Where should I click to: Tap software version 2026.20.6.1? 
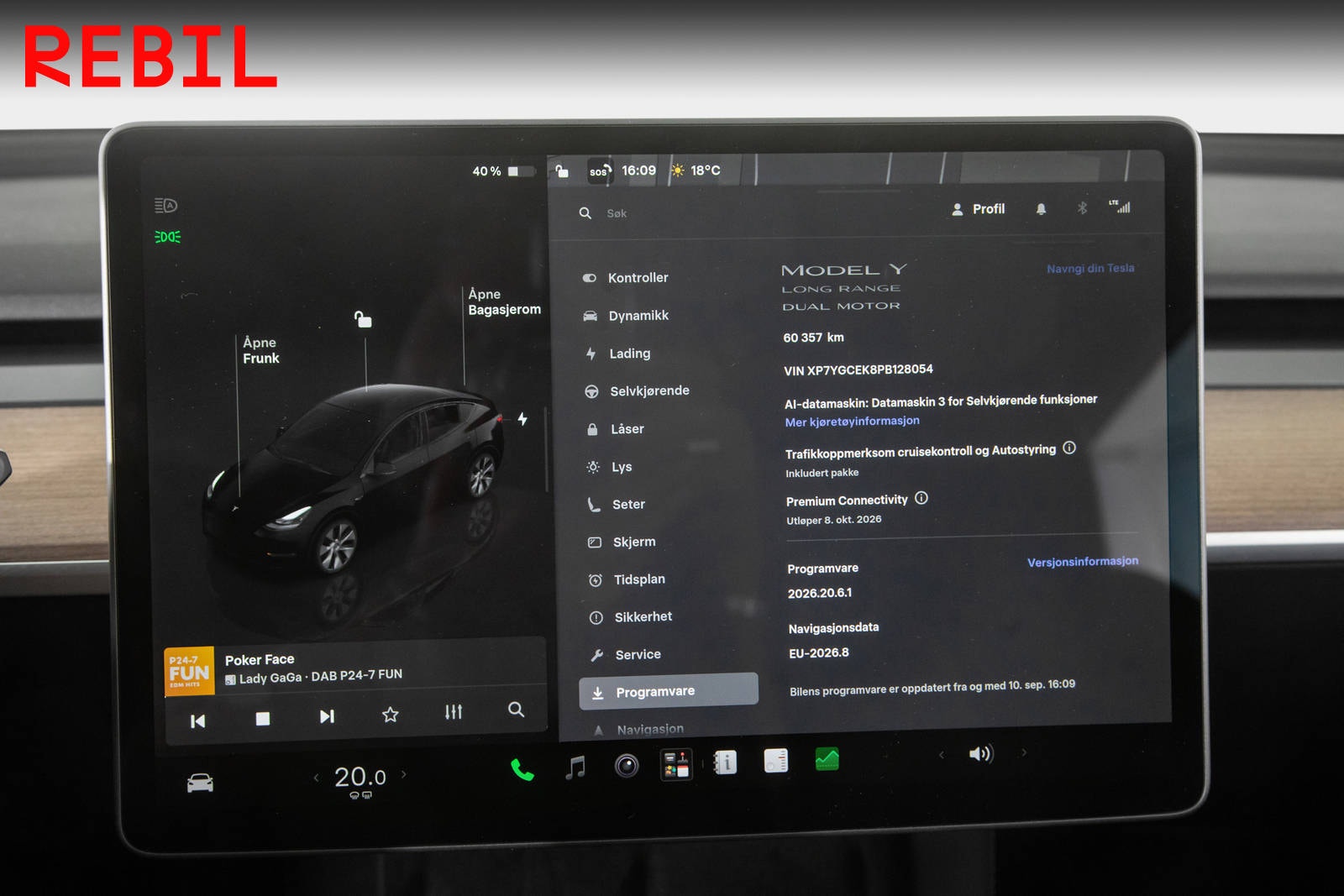coord(820,593)
